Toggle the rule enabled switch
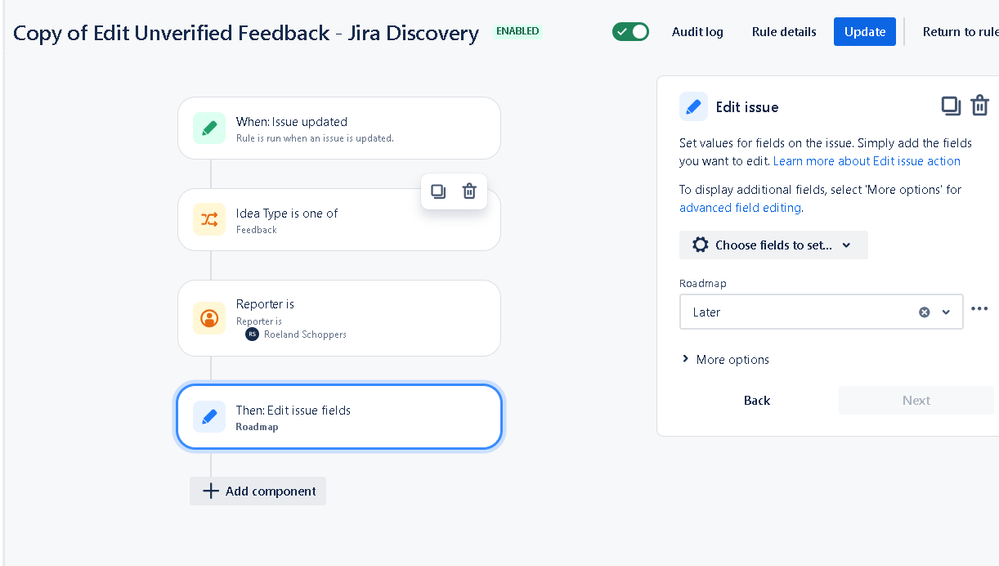This screenshot has height=566, width=999. pos(630,32)
